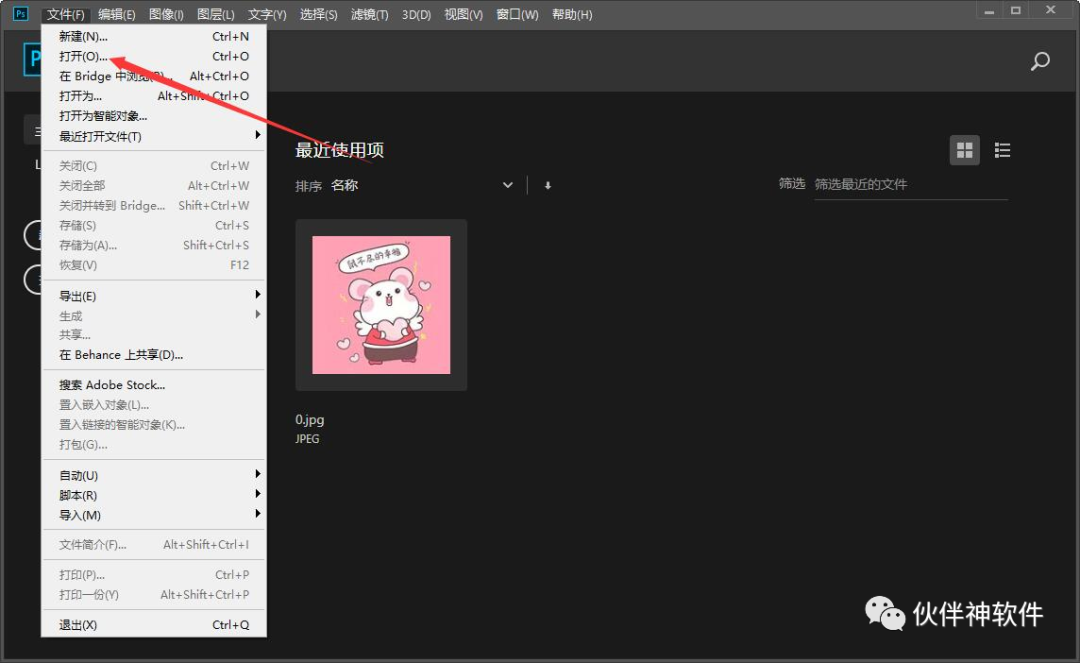Switch recent files to grid view
The width and height of the screenshot is (1080, 663).
(964, 150)
